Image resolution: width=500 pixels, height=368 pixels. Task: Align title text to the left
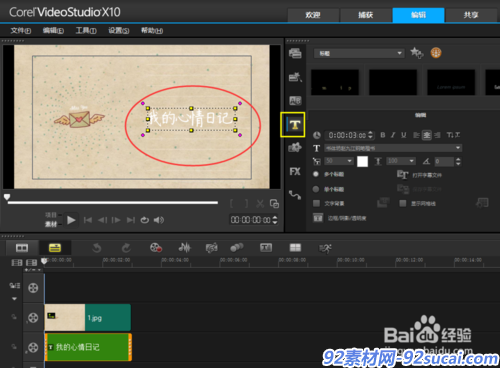(x=416, y=135)
